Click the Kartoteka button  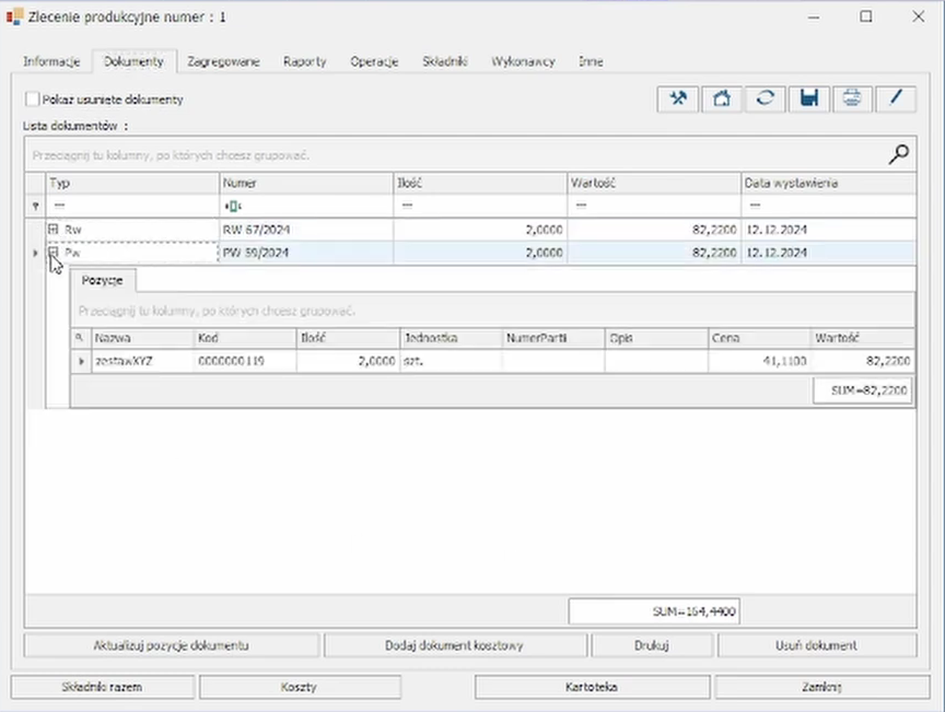592,687
